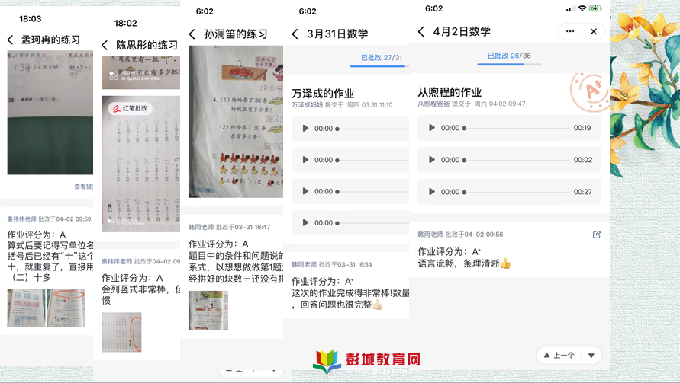Expand the dropdown arrow beside 上一个
This screenshot has height=383, width=680.
591,355
